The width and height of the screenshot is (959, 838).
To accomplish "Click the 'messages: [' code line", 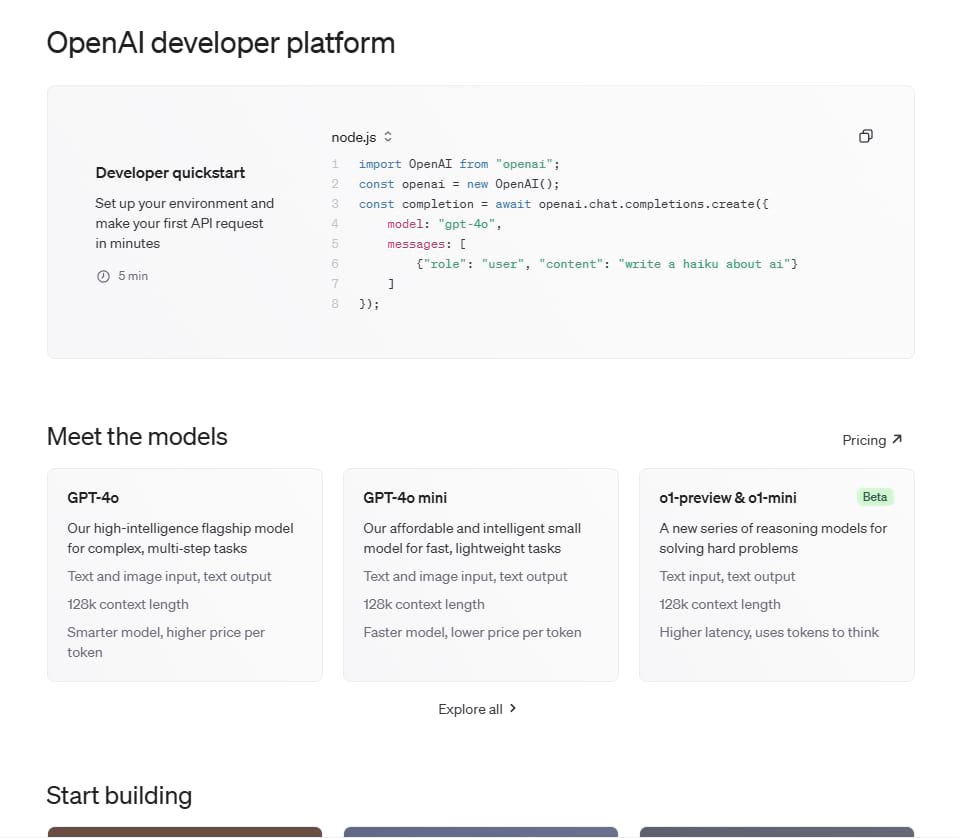I will point(426,244).
